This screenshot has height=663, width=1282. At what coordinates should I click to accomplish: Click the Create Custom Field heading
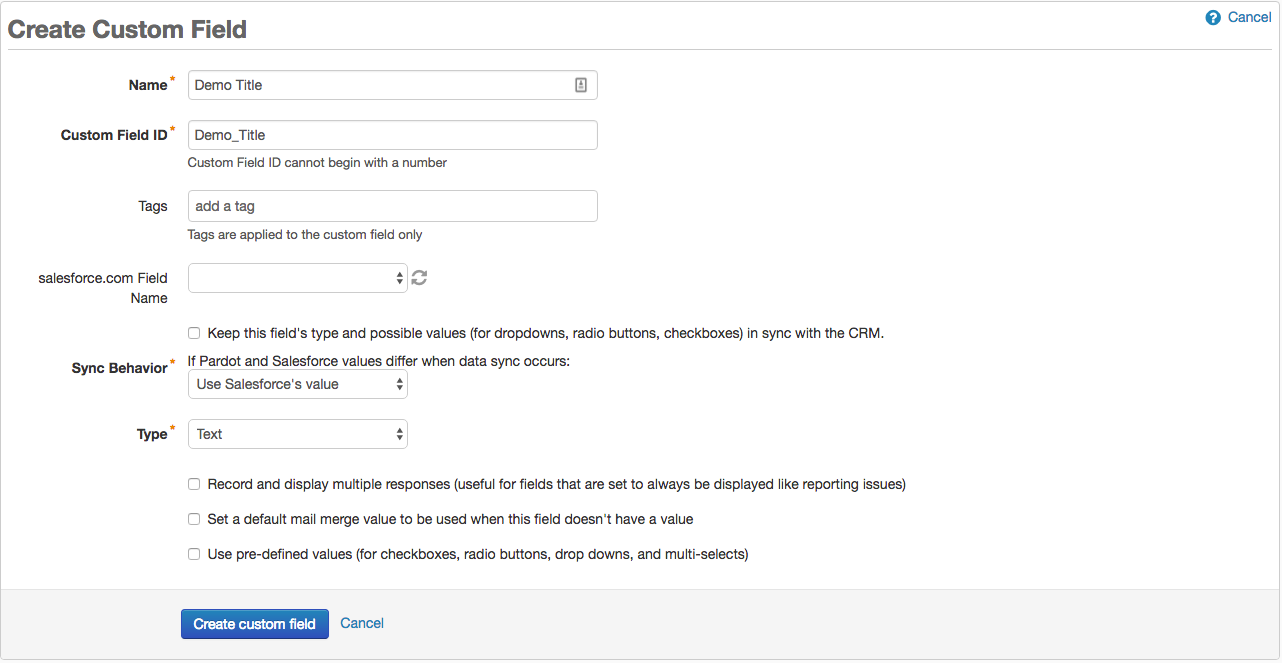(x=127, y=29)
